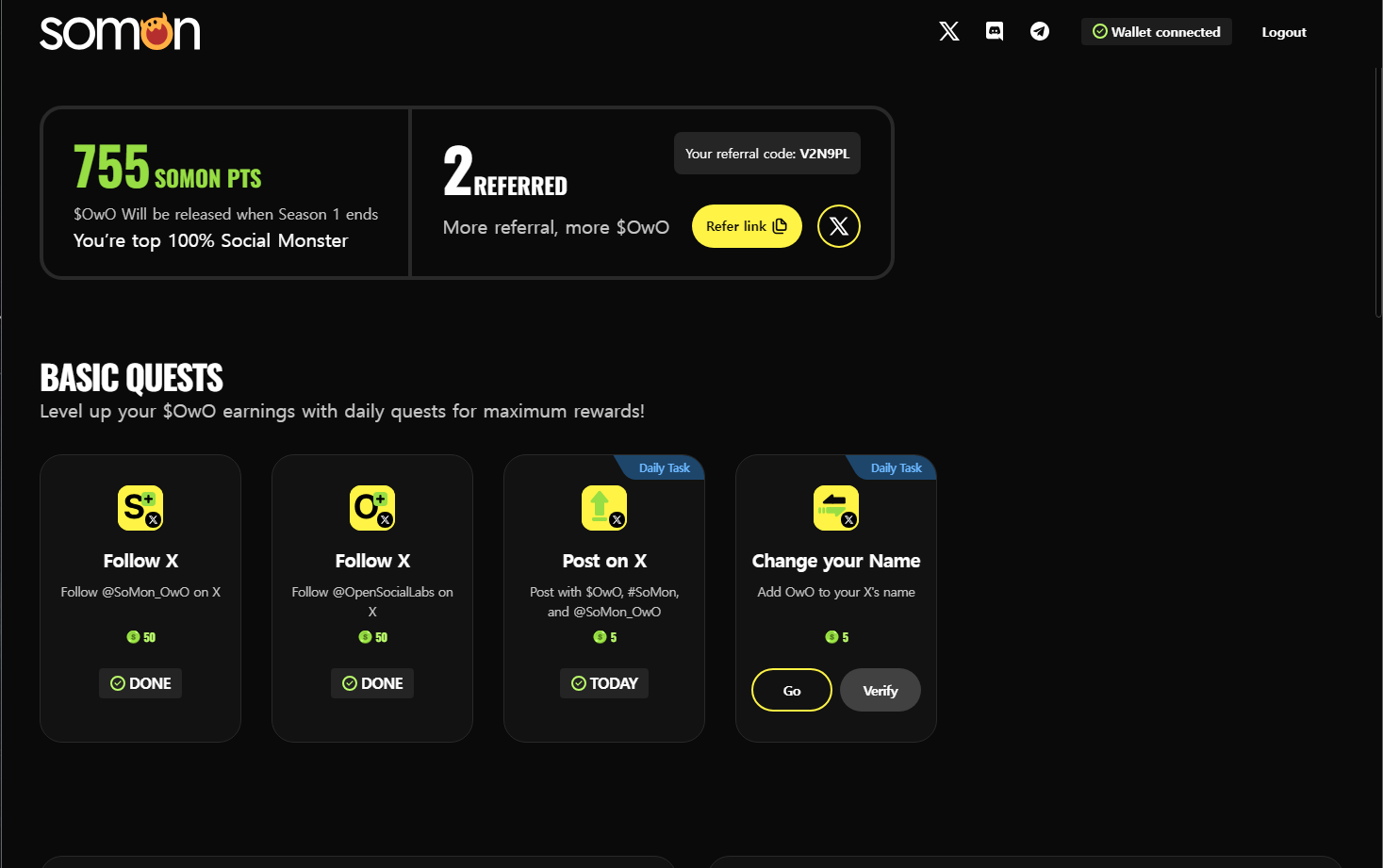1383x868 pixels.
Task: Click "Add OwO to your X's name" text
Action: [836, 592]
